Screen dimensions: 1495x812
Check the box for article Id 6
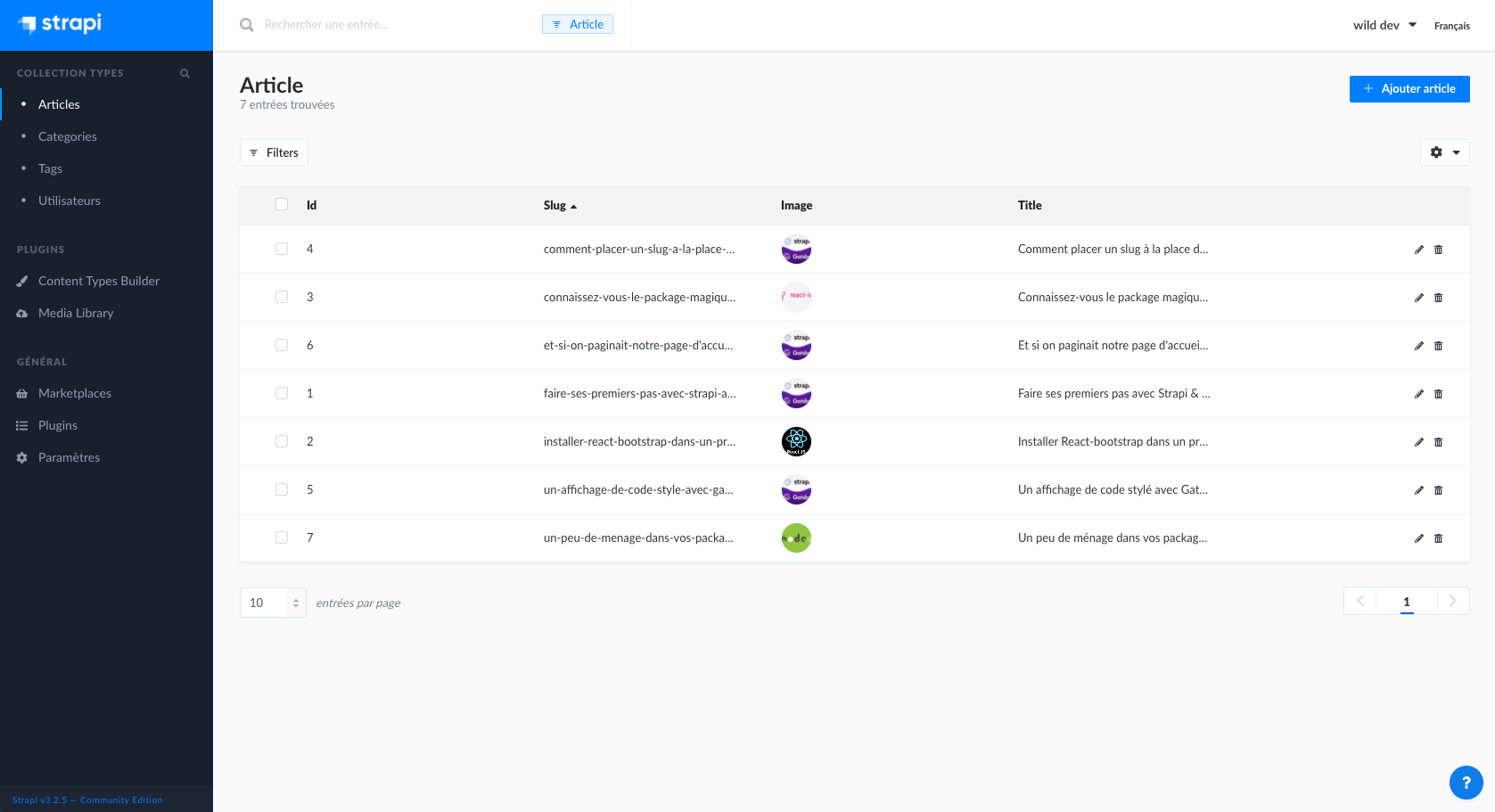click(x=282, y=345)
